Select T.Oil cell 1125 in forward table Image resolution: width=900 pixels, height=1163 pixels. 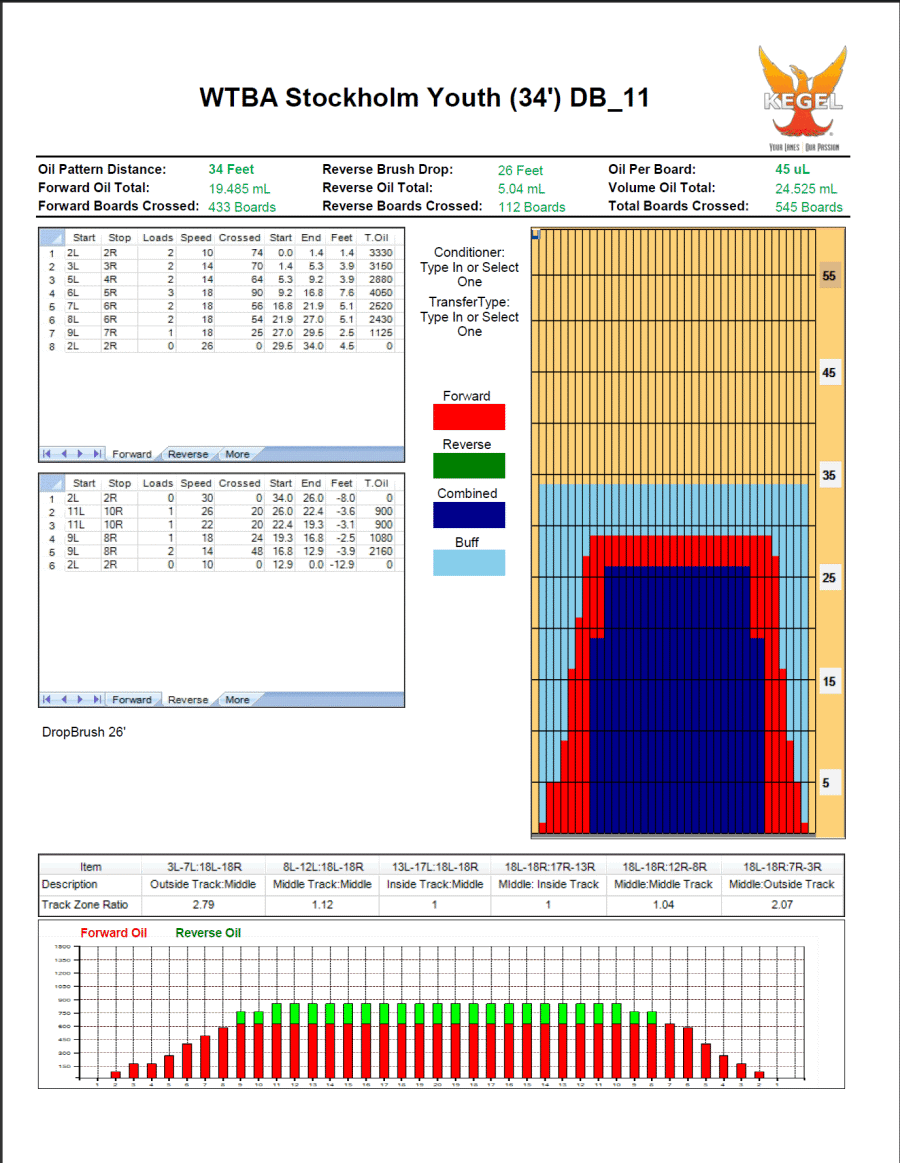point(375,333)
